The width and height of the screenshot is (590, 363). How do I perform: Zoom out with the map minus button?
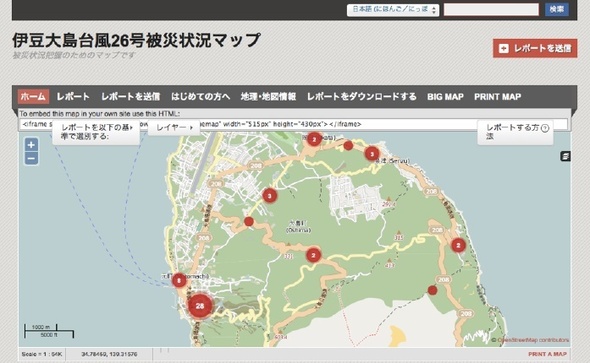(x=31, y=159)
